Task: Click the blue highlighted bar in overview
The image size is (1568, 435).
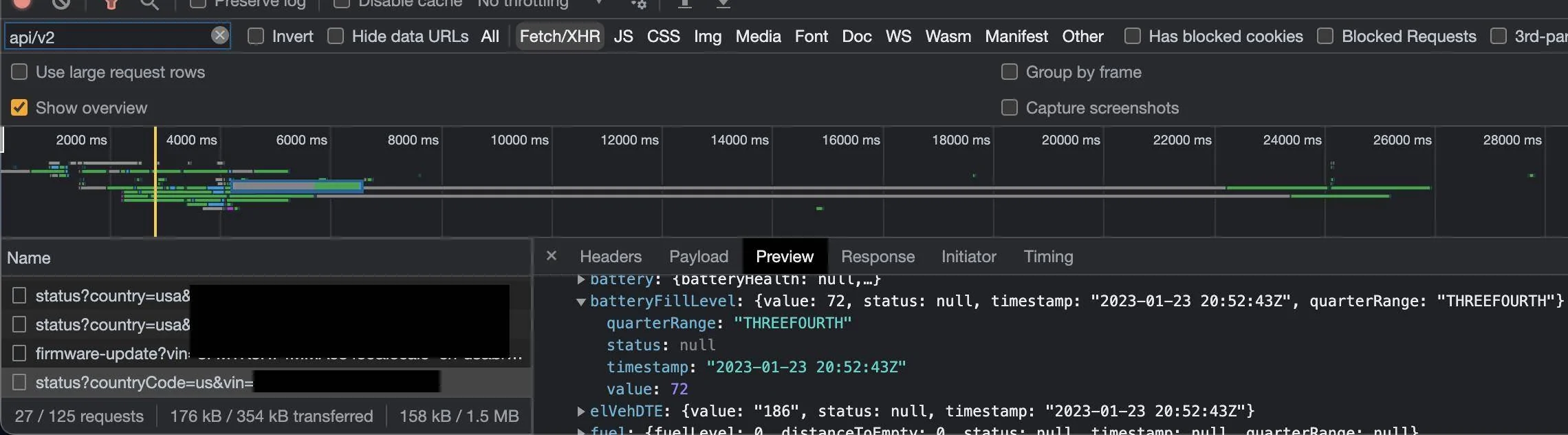Action: (x=297, y=186)
